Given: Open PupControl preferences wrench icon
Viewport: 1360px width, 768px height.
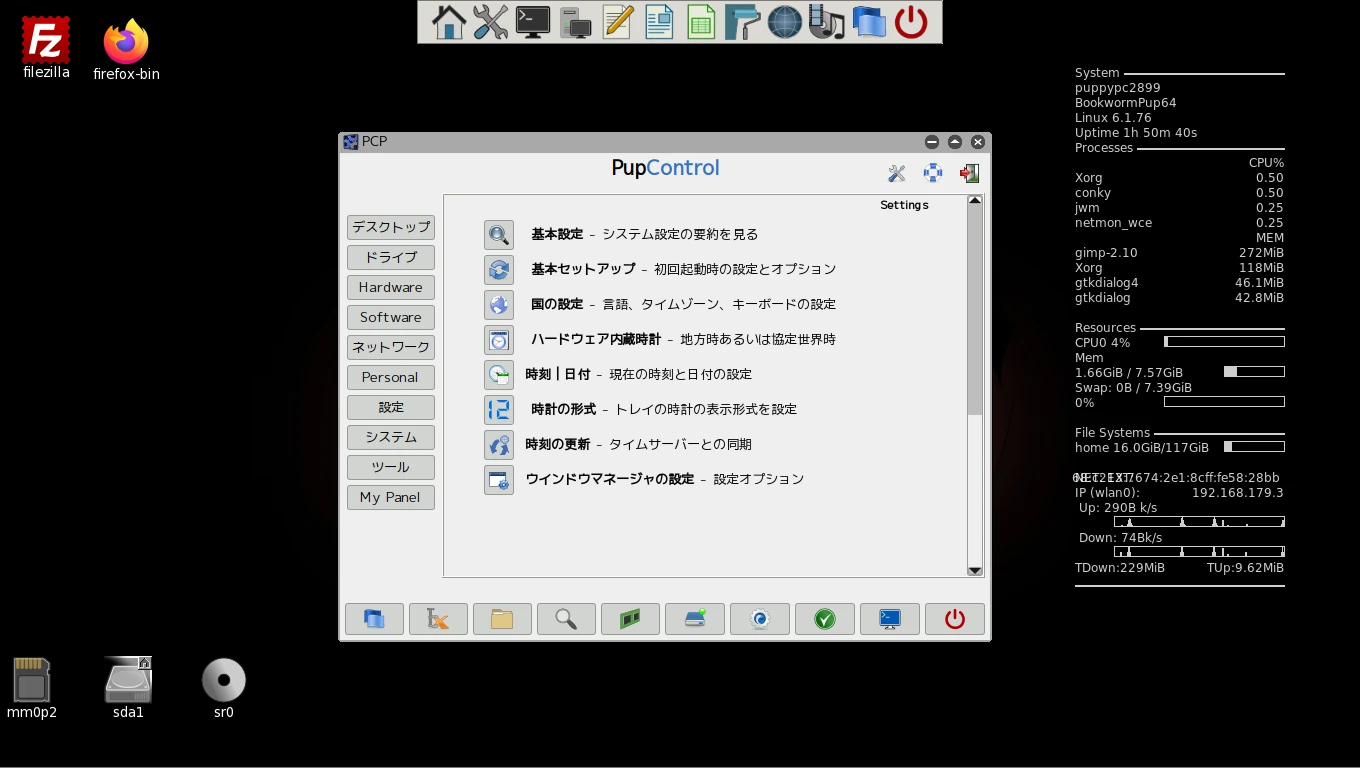Looking at the screenshot, I should pos(896,173).
